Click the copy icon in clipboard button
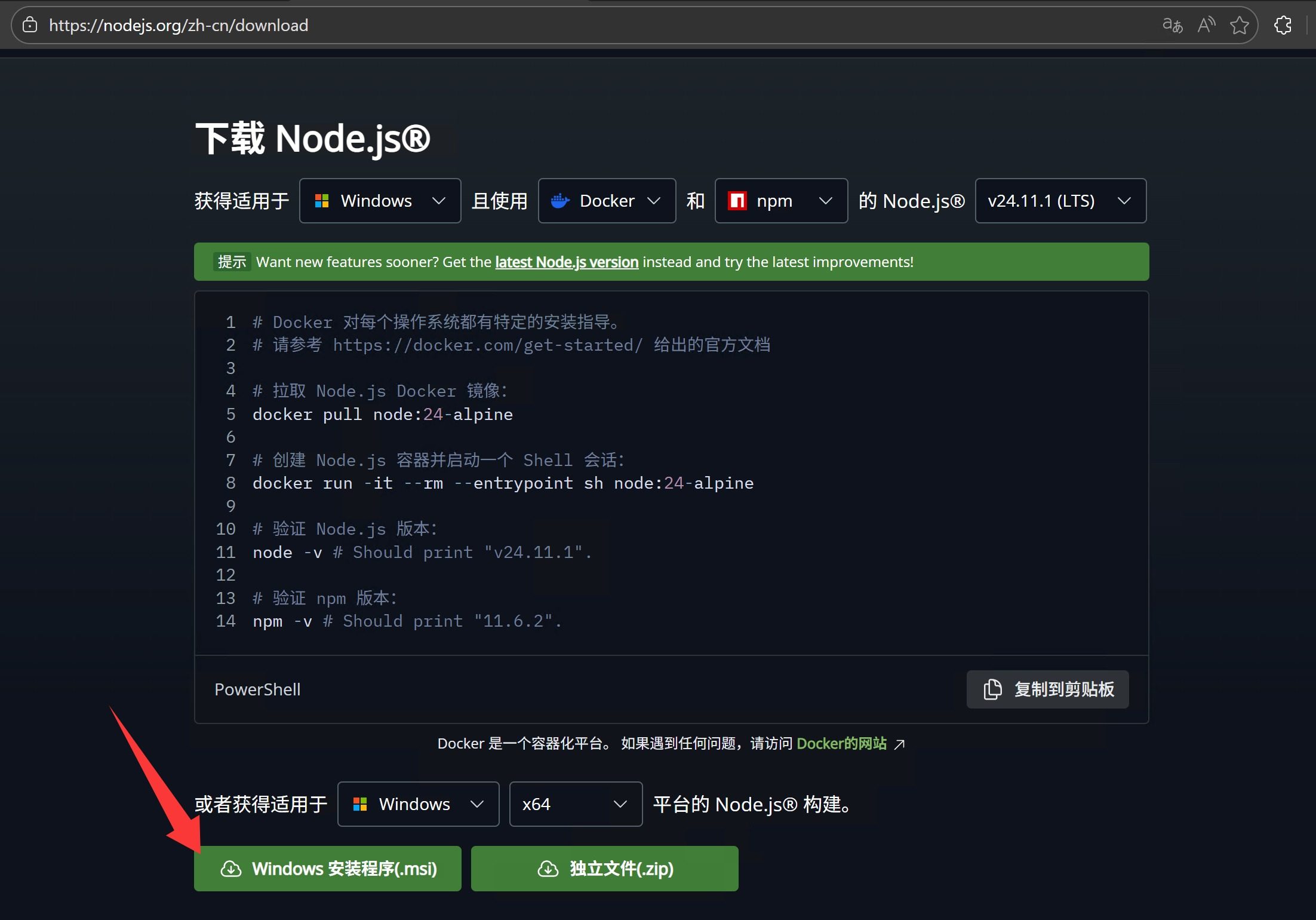 pyautogui.click(x=992, y=689)
